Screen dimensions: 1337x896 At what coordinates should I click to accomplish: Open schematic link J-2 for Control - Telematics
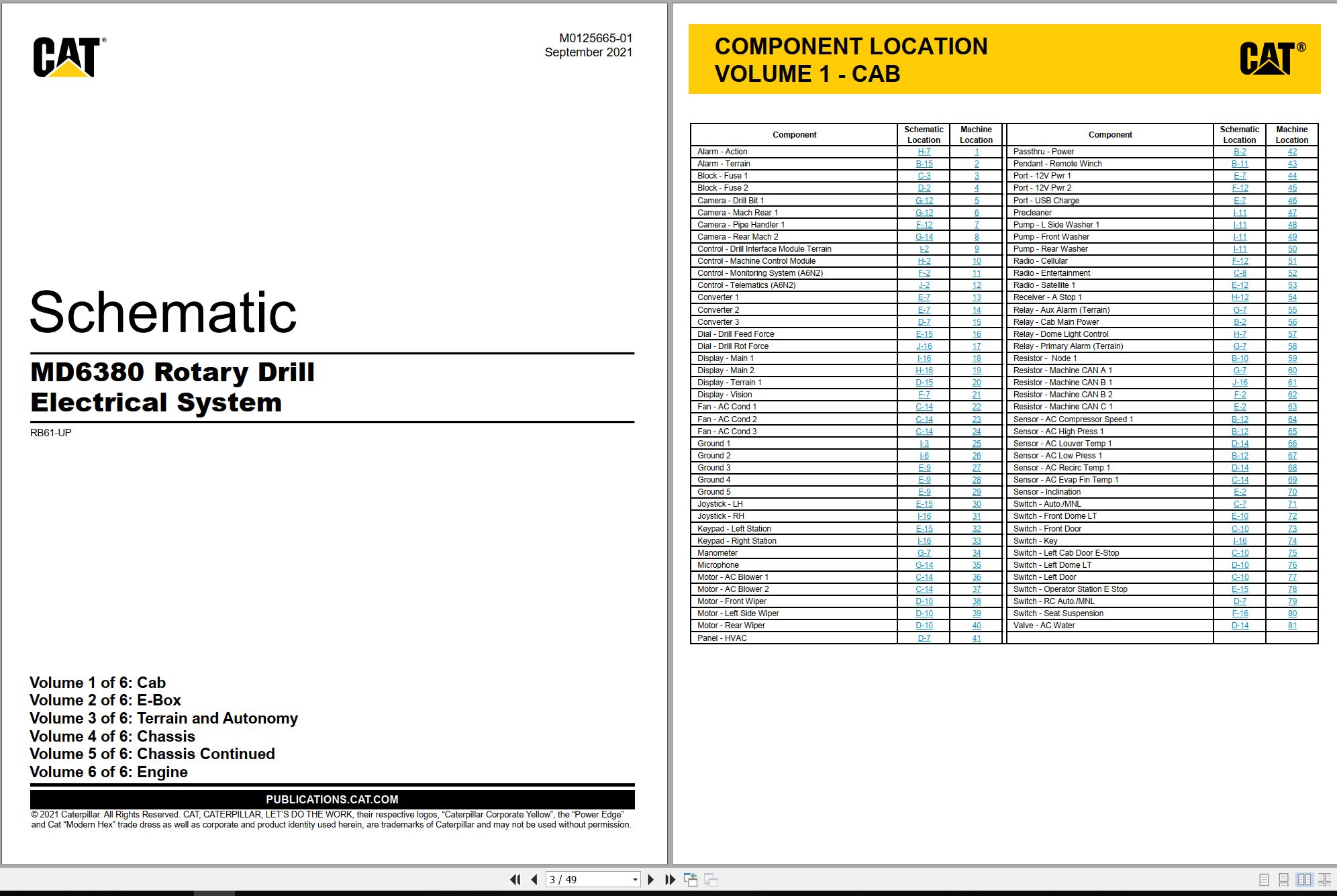click(924, 285)
